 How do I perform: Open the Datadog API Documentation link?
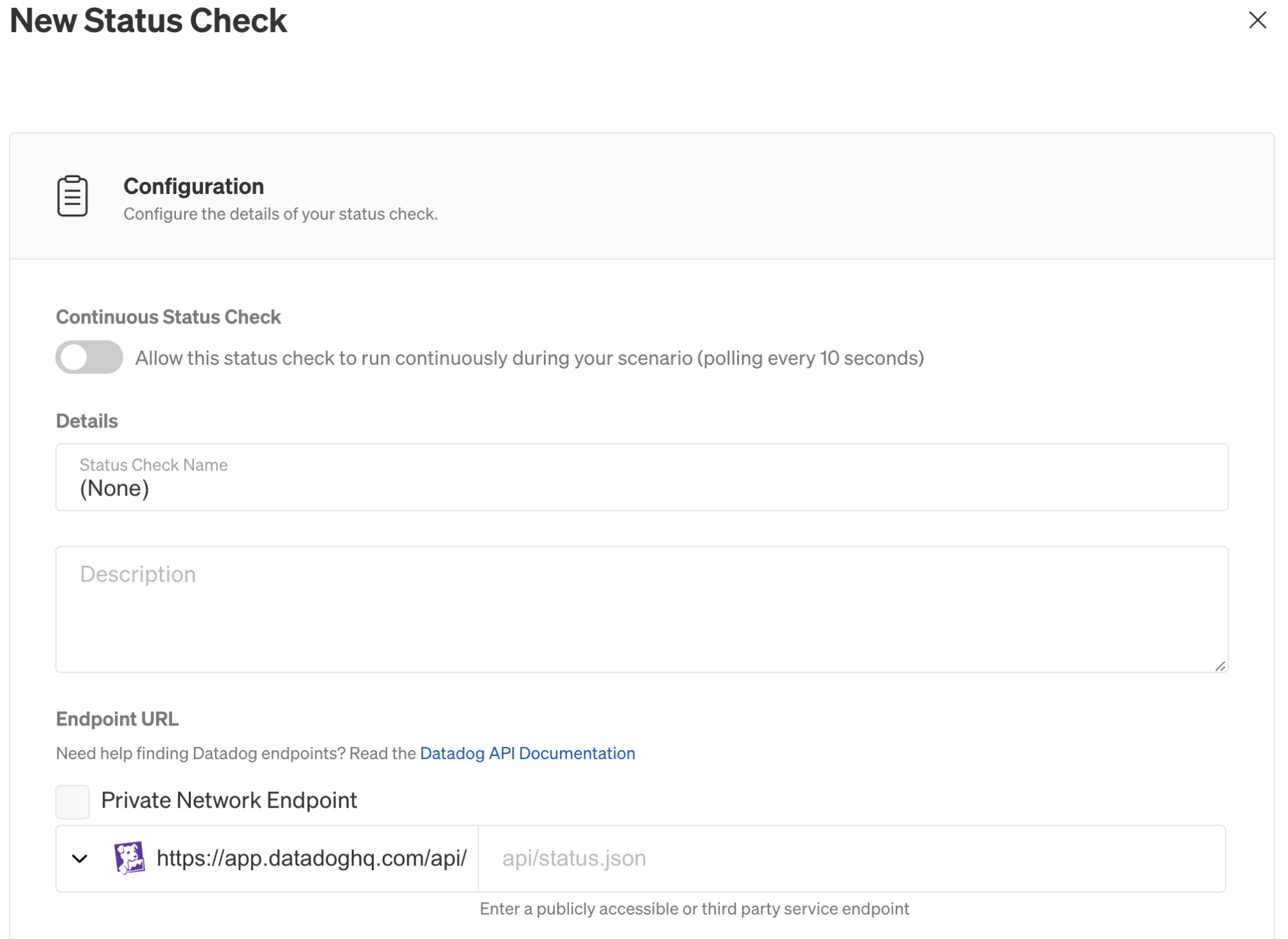click(526, 753)
